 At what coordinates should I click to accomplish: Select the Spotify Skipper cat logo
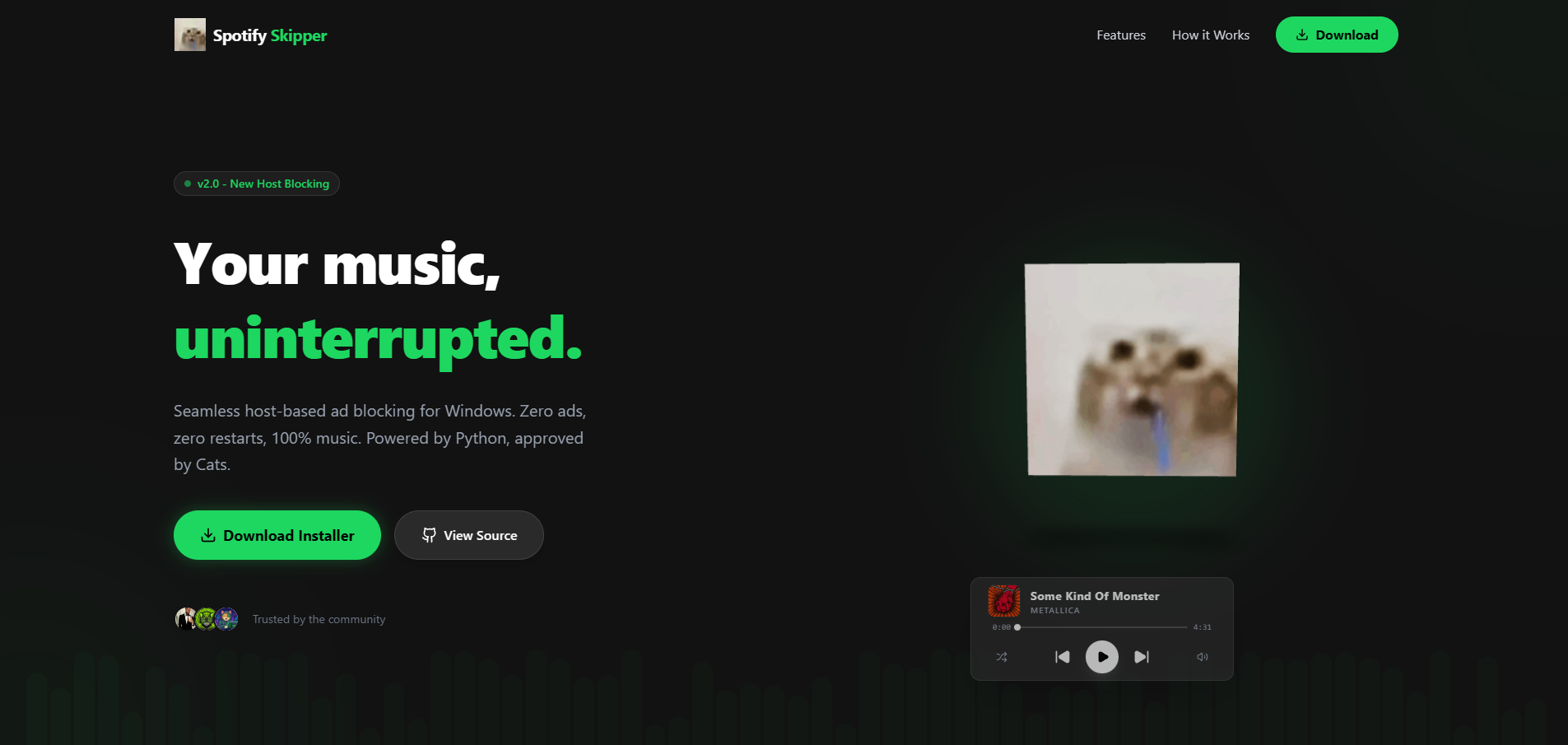click(189, 34)
